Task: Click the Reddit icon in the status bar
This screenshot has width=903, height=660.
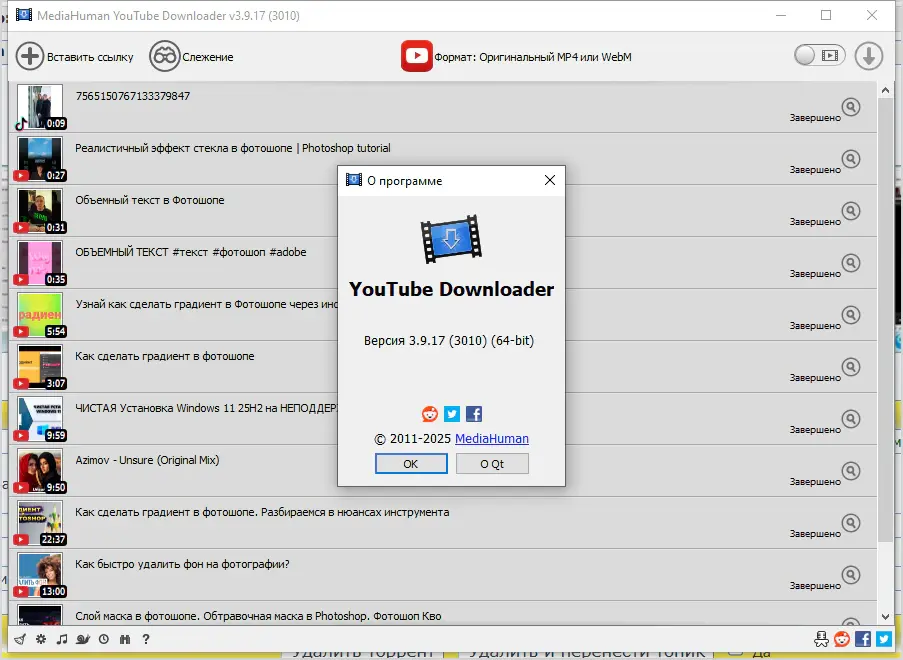Action: pos(842,639)
